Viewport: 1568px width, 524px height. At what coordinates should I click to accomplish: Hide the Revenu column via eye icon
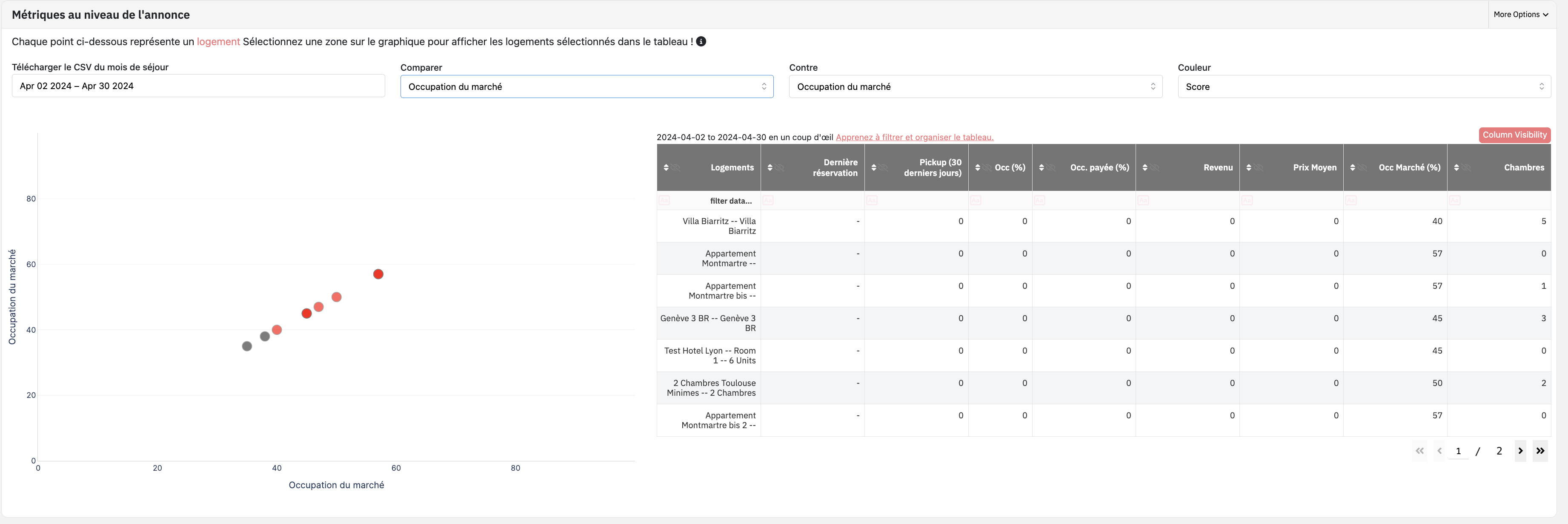1155,167
